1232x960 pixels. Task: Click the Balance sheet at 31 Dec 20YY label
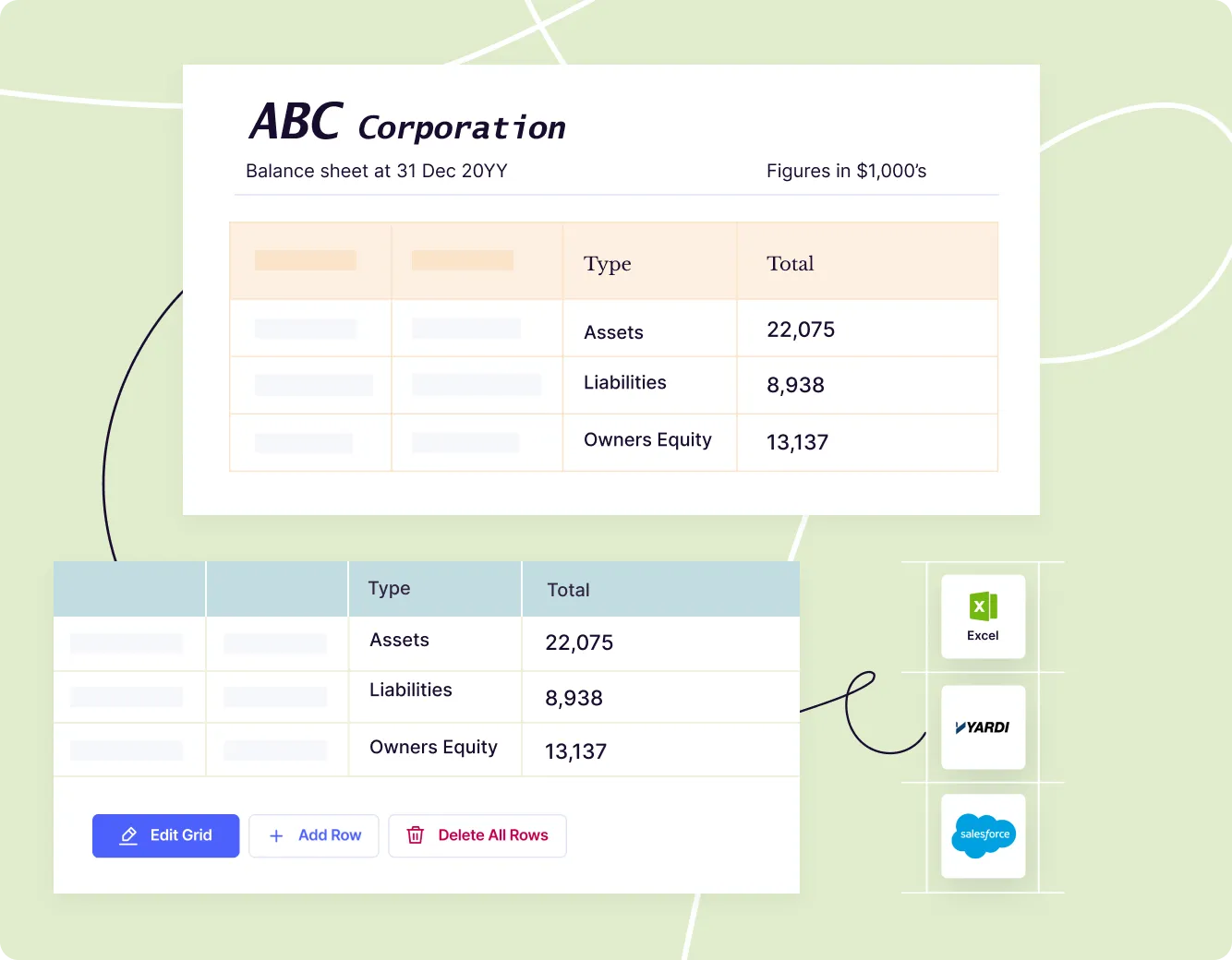pos(377,171)
